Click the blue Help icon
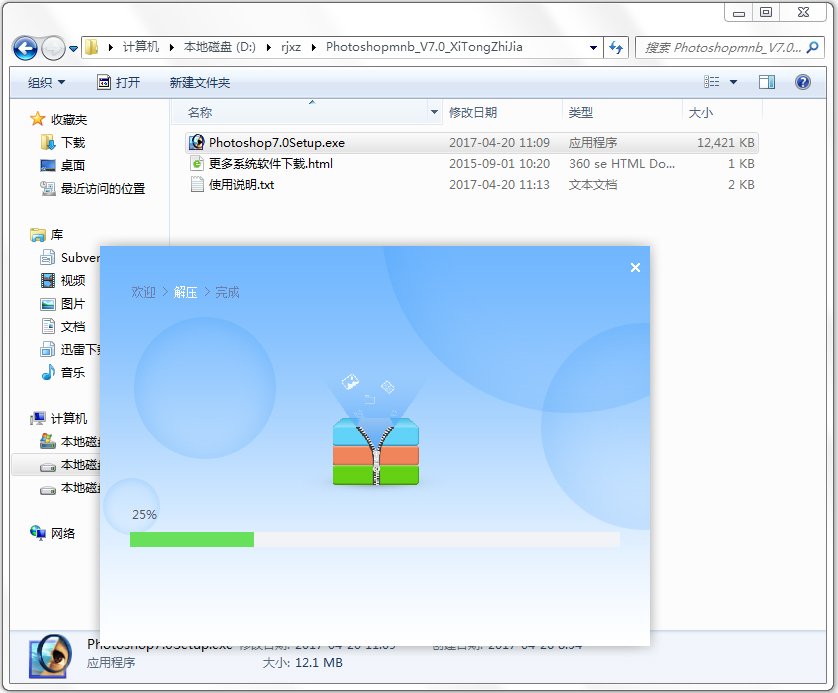The width and height of the screenshot is (838, 693). point(803,82)
